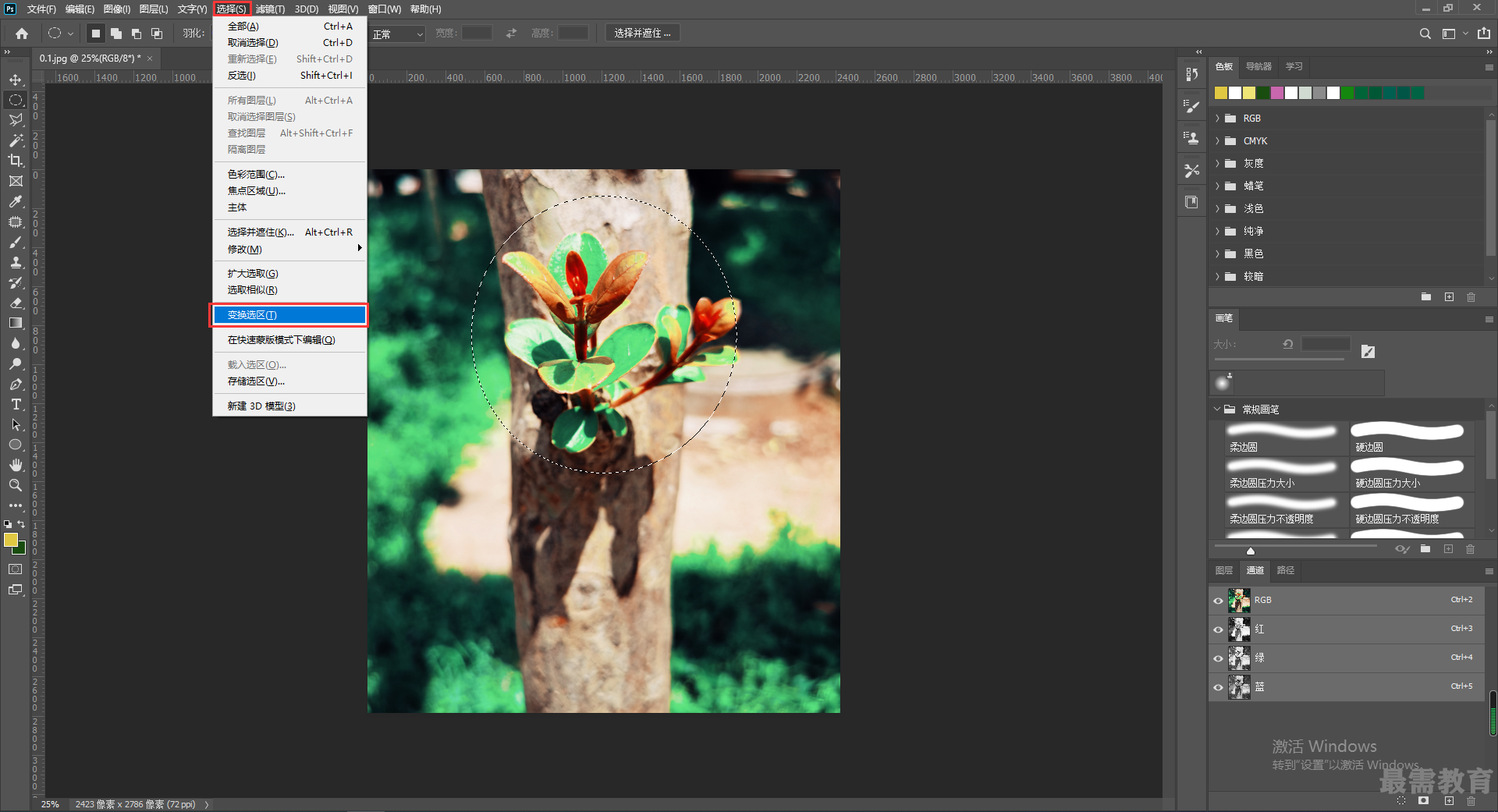Select the Polygonal Lasso tool
This screenshot has width=1498, height=812.
(x=16, y=120)
